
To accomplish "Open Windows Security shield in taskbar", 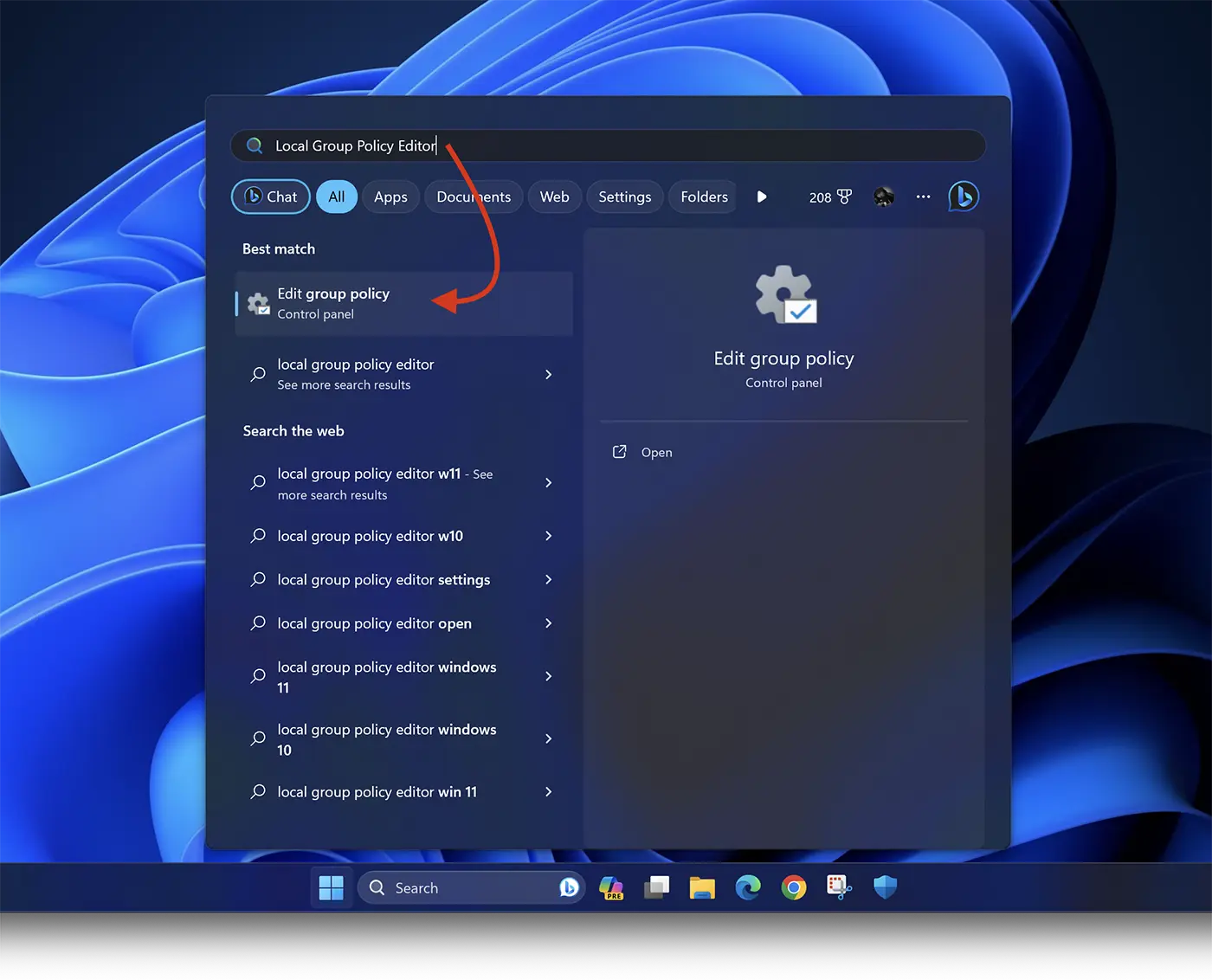I will pos(885,887).
